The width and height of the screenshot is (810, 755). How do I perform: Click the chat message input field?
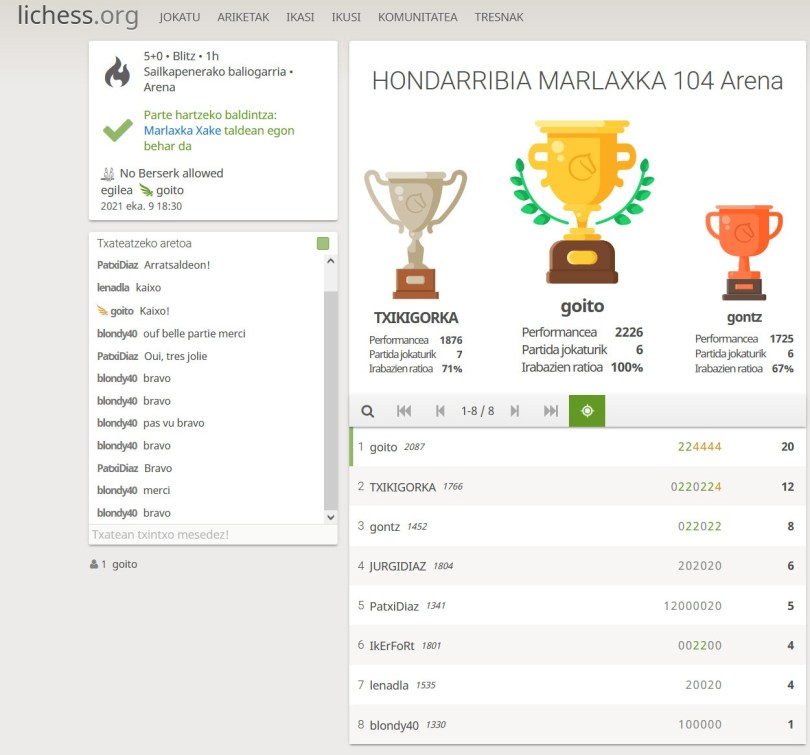coord(212,535)
